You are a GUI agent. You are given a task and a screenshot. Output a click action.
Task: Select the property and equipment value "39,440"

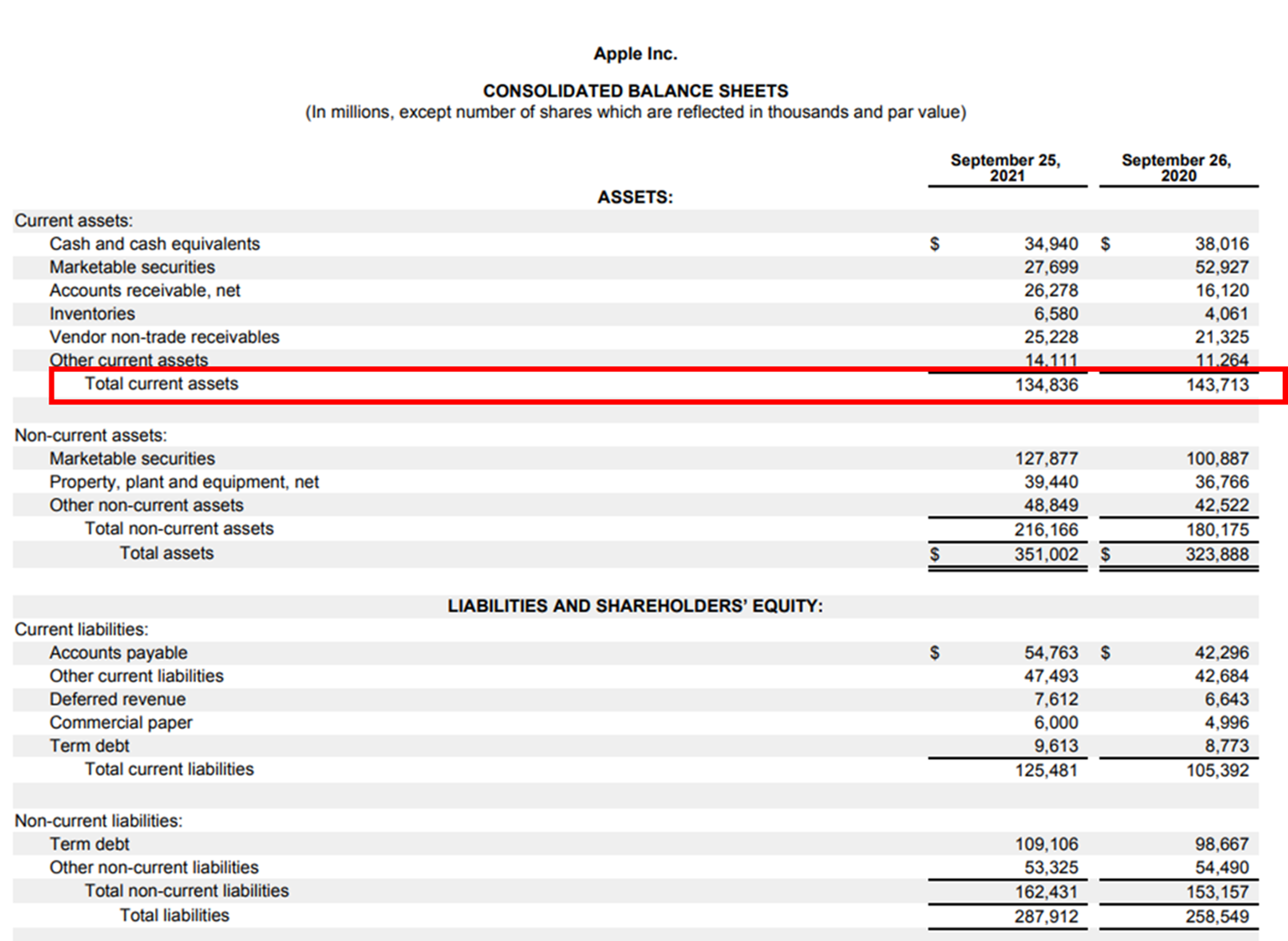coord(1051,483)
